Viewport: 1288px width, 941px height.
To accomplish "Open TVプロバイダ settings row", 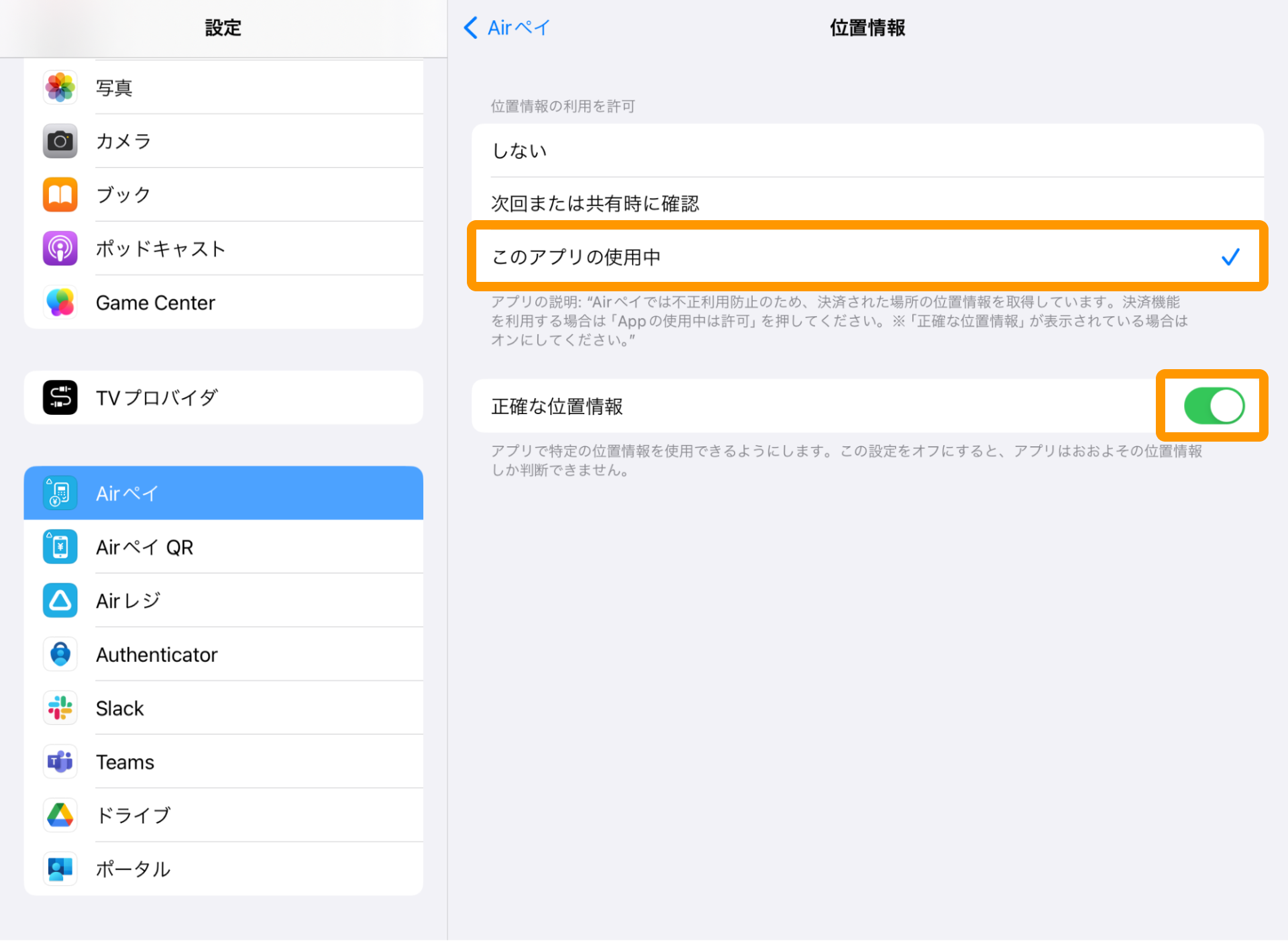I will [x=223, y=397].
